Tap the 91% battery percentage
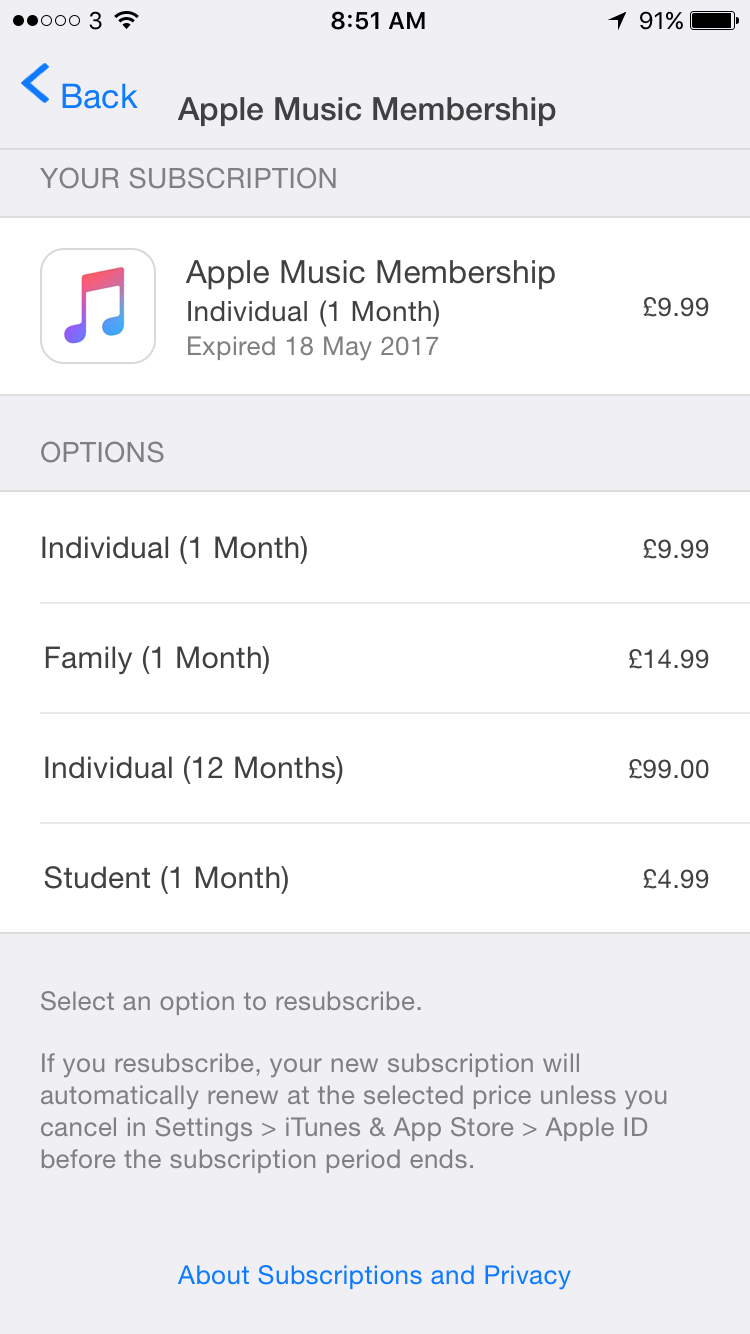 661,20
